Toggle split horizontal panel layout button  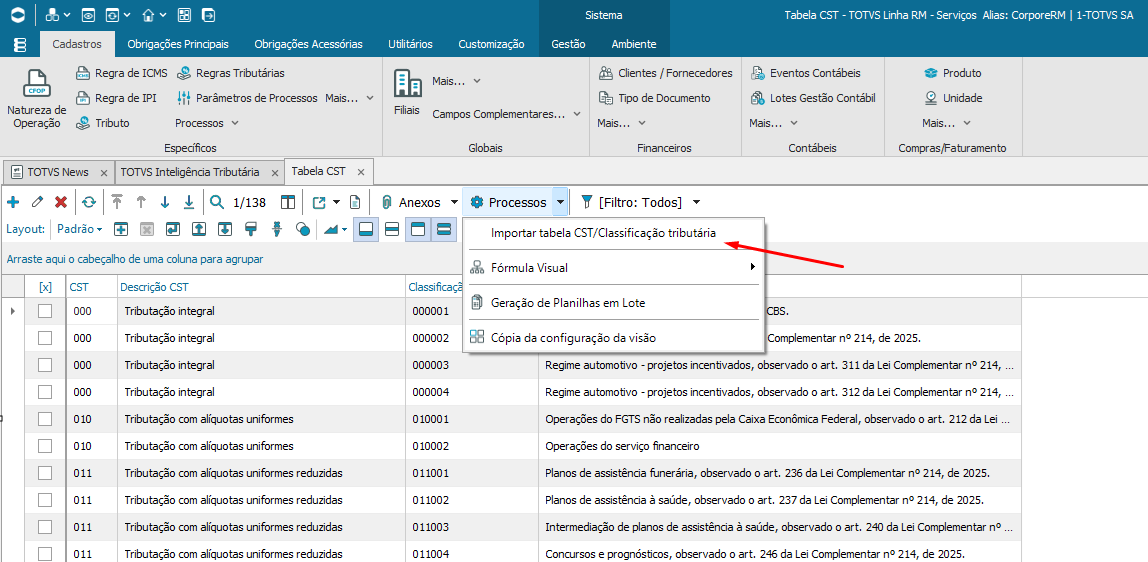point(392,229)
